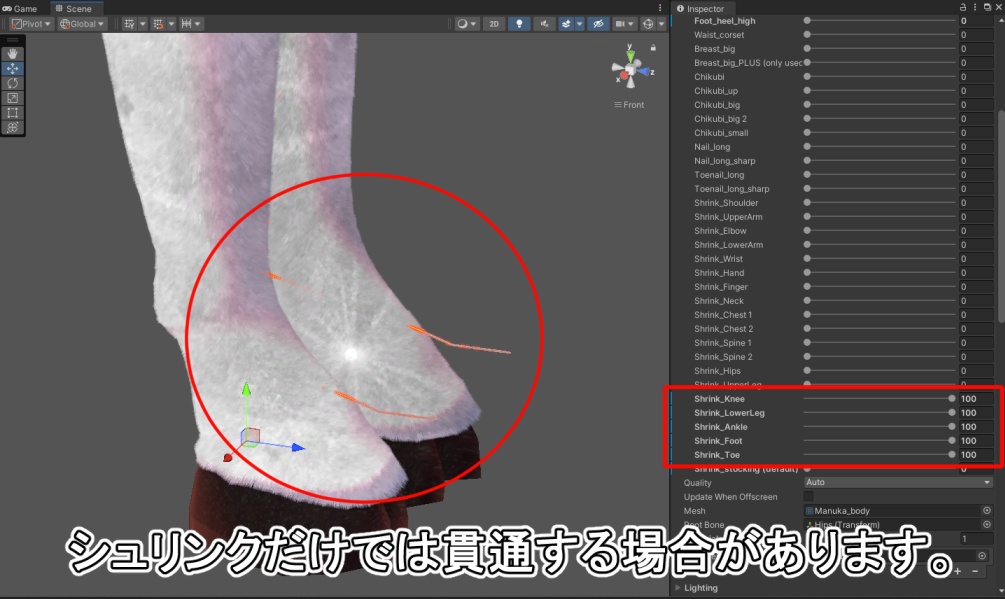Screen dimensions: 1005x599
Task: Click the minus button in the list
Action: (x=975, y=571)
